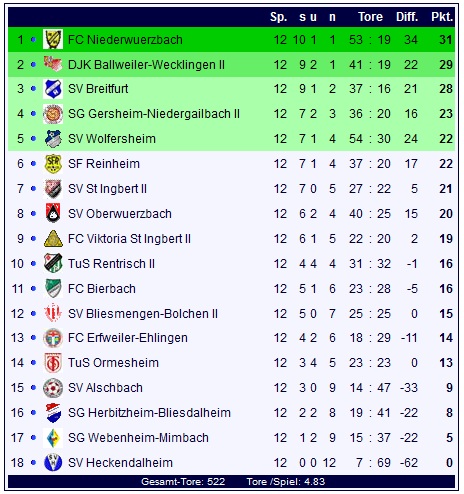
Task: Click the FC Bierbach green shield crest
Action: (x=53, y=288)
